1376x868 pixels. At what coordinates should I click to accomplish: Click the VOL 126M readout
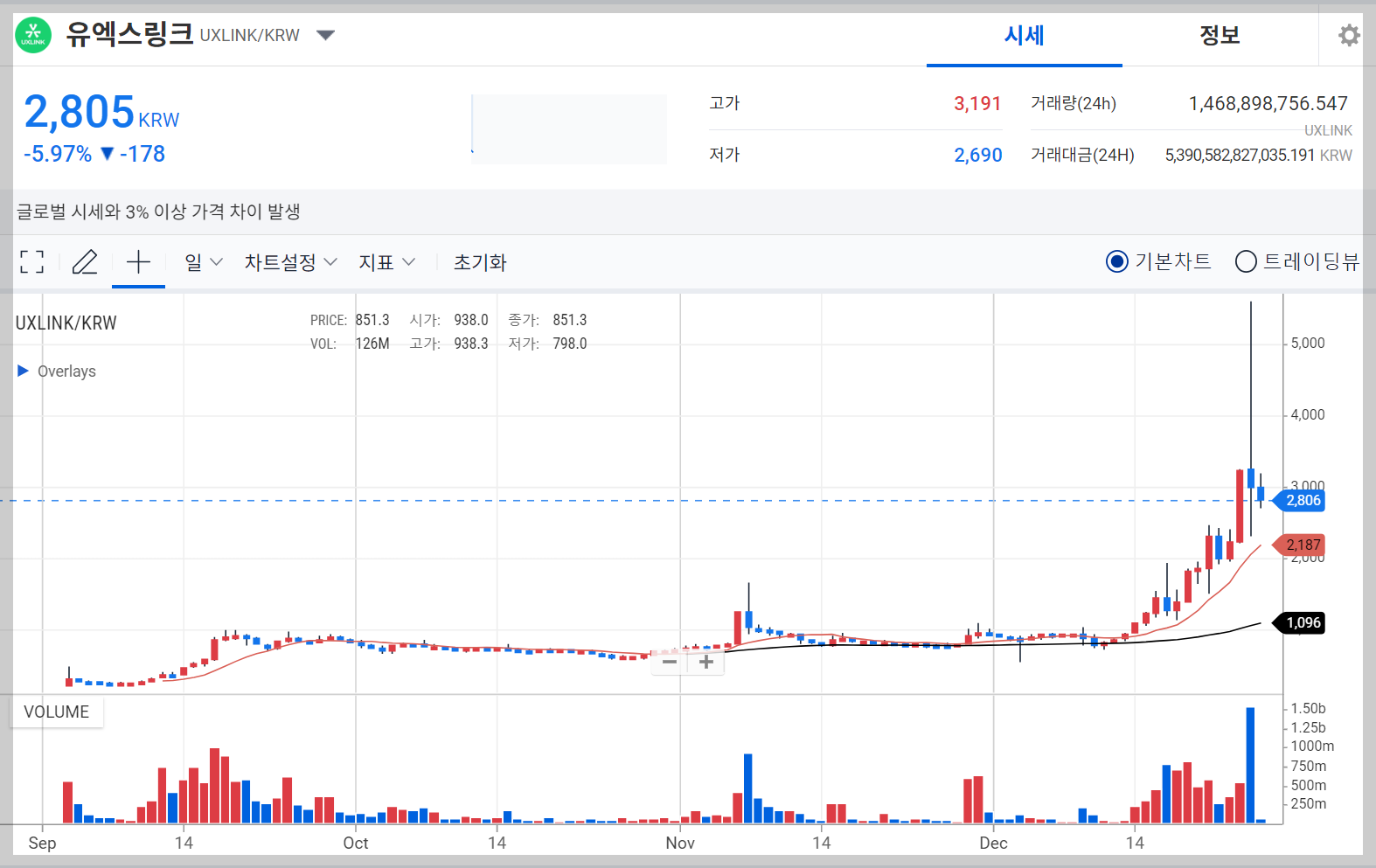click(350, 344)
